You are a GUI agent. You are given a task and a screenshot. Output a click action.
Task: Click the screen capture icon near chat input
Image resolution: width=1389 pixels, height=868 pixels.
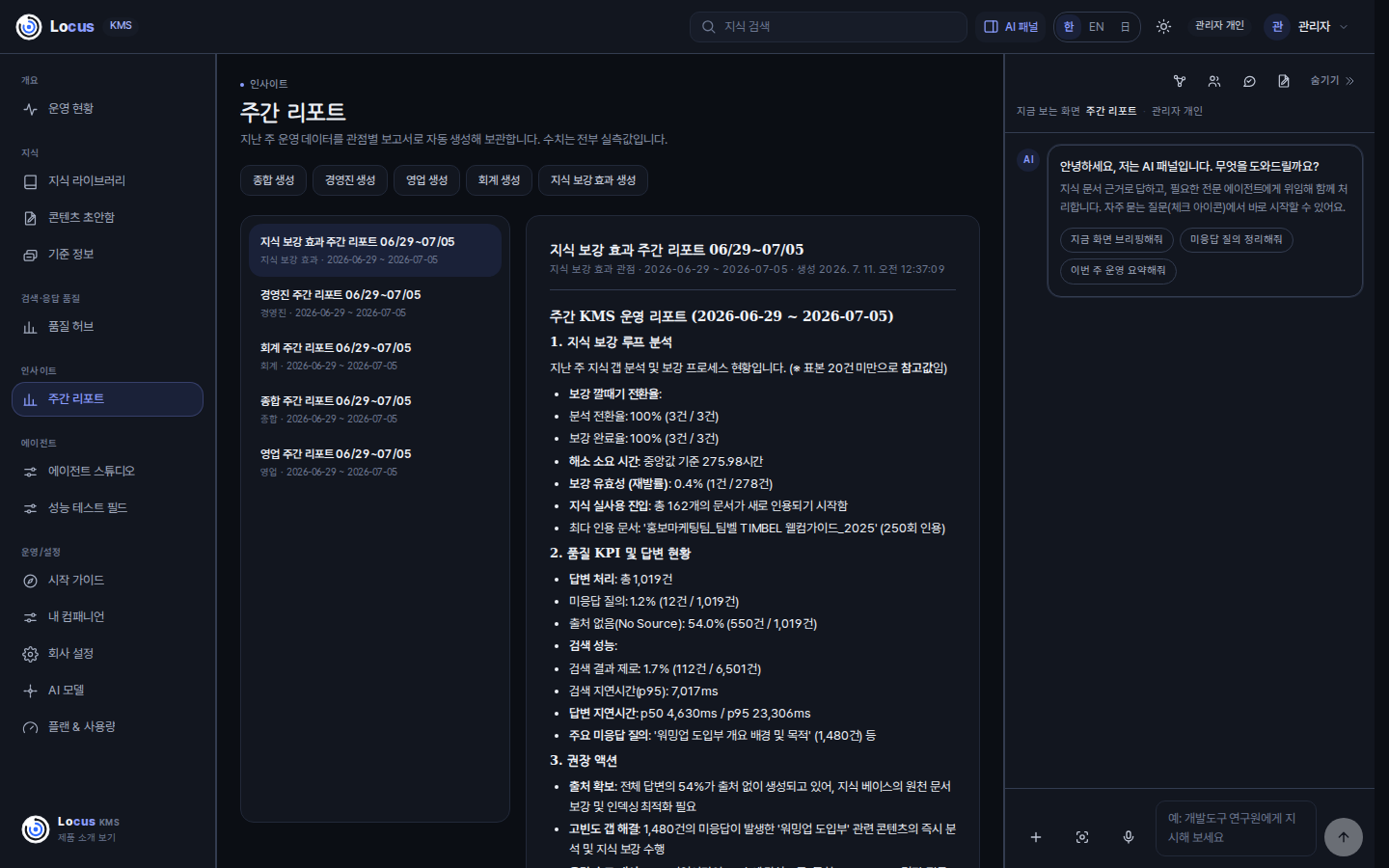pyautogui.click(x=1082, y=837)
